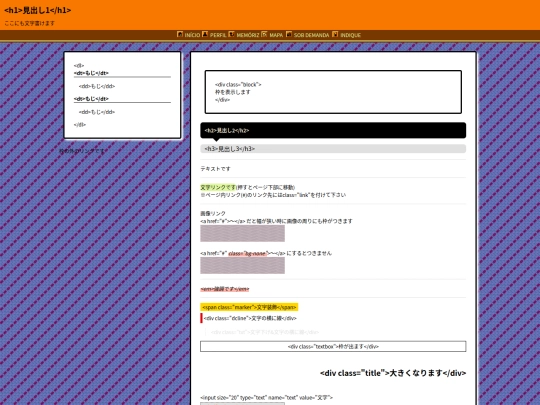
Task: Go to the MEMÓRIZ menu item
Action: pos(248,35)
